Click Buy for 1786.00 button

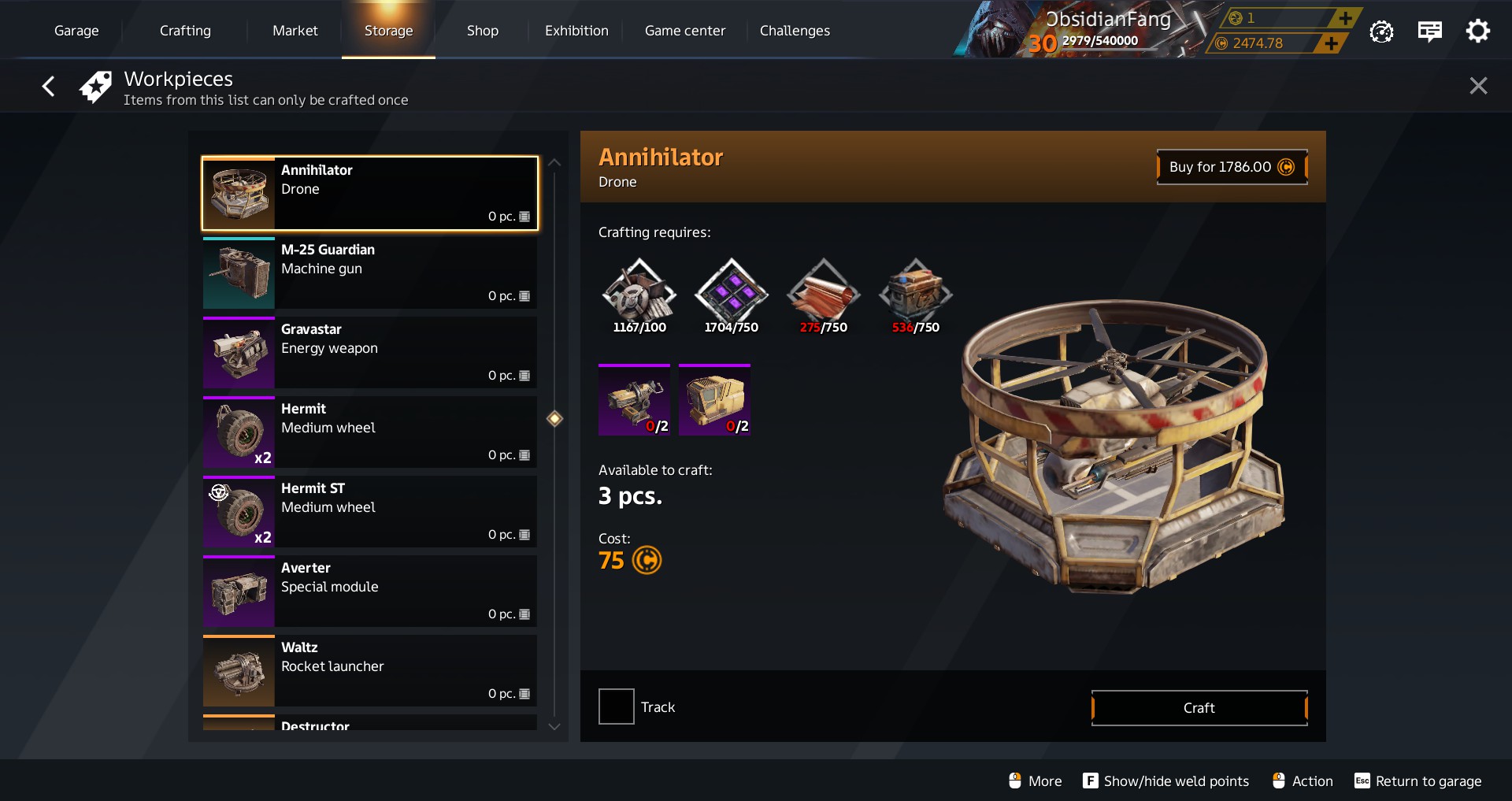pyautogui.click(x=1232, y=167)
